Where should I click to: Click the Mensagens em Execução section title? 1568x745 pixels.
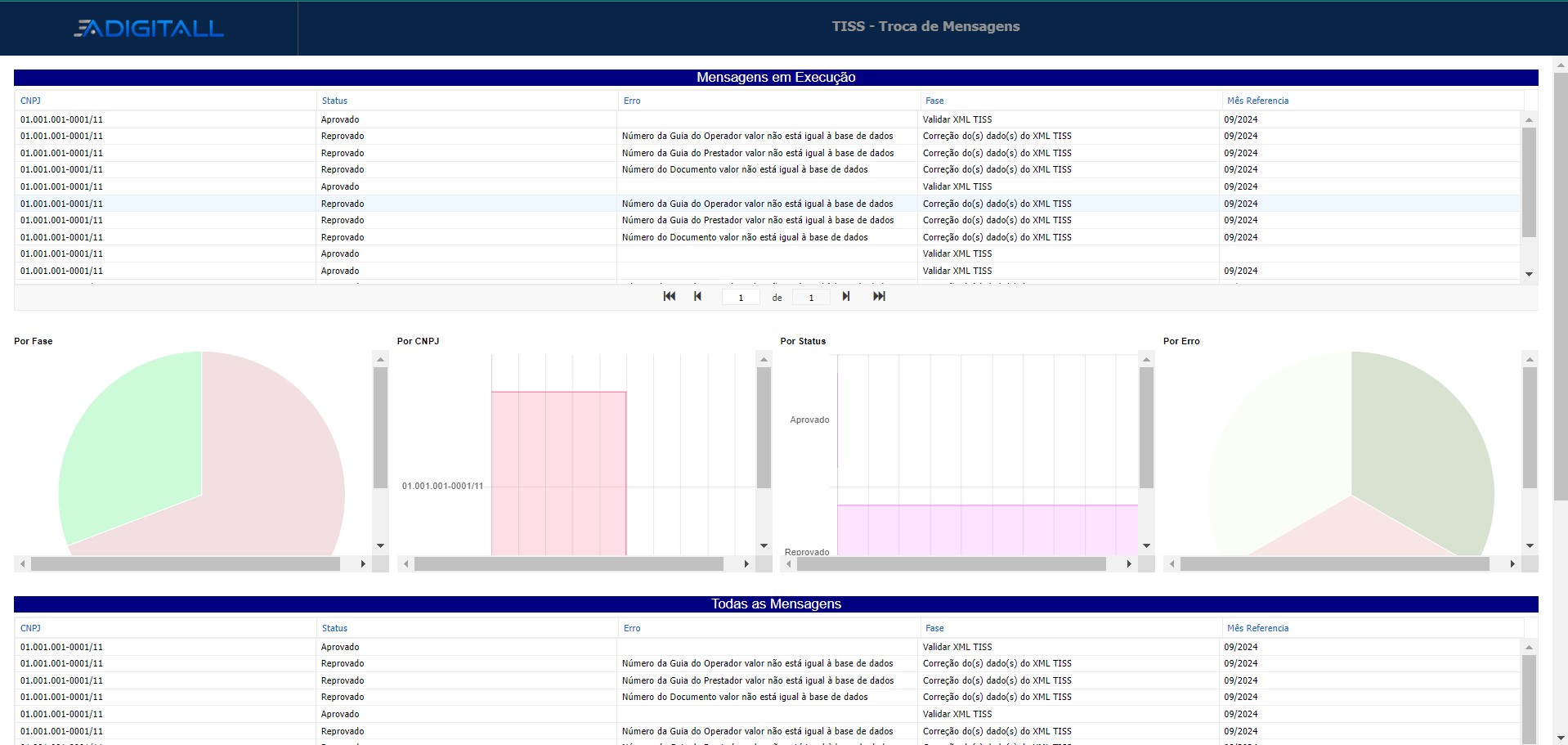coord(776,77)
